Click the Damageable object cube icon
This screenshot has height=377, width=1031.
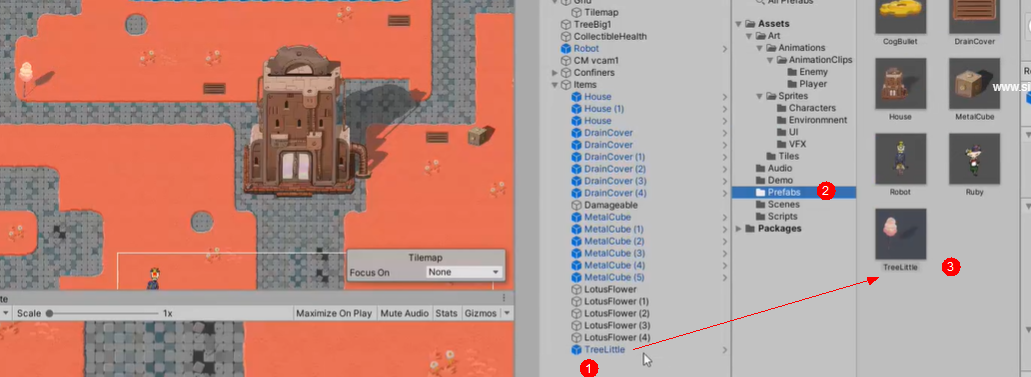pyautogui.click(x=576, y=205)
